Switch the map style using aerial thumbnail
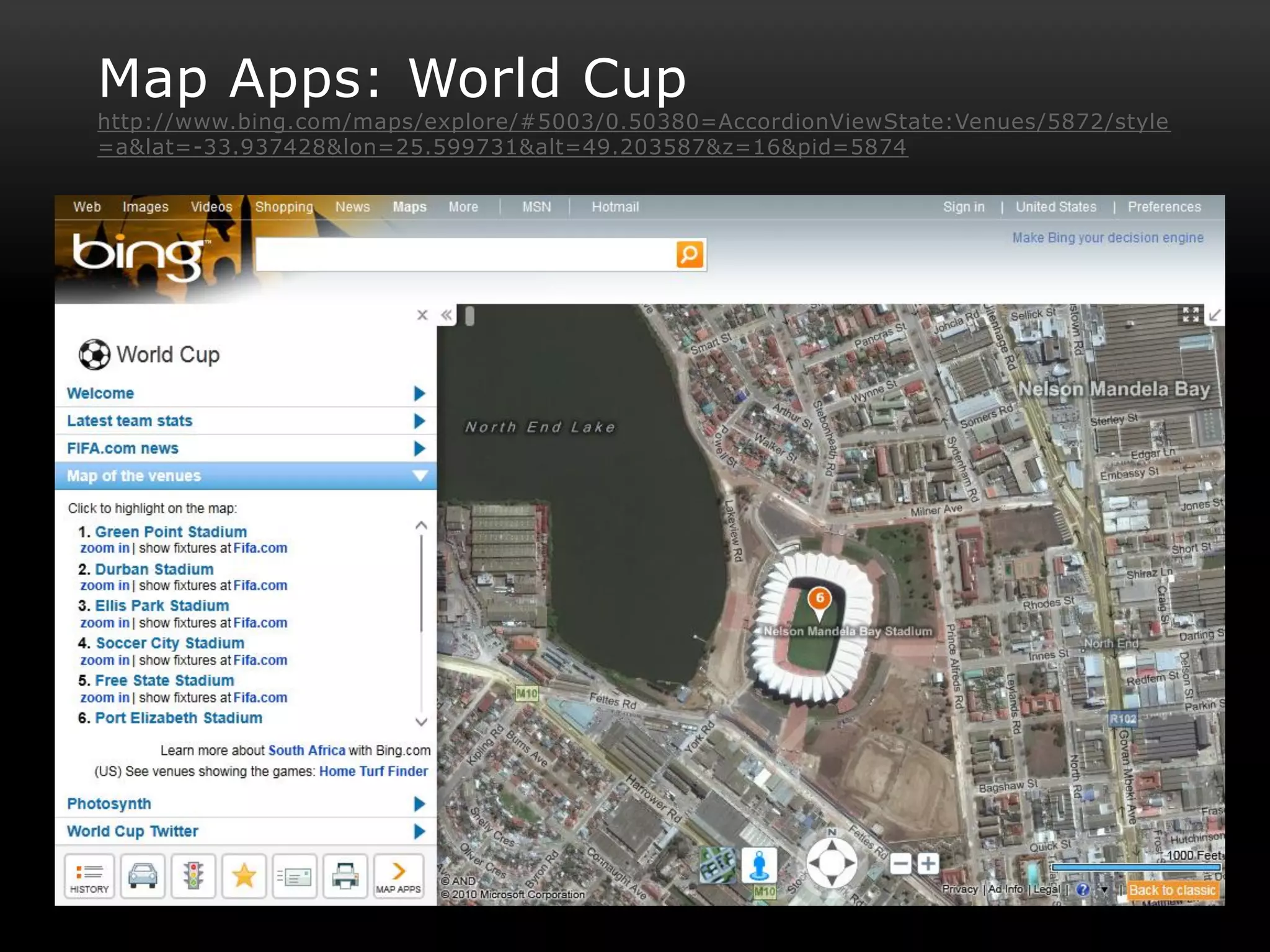The image size is (1270, 952). click(718, 865)
